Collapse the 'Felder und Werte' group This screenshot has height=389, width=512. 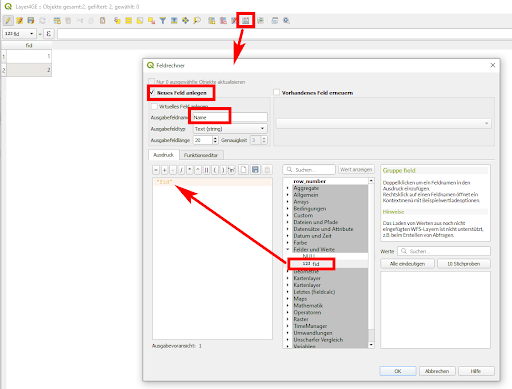point(288,249)
